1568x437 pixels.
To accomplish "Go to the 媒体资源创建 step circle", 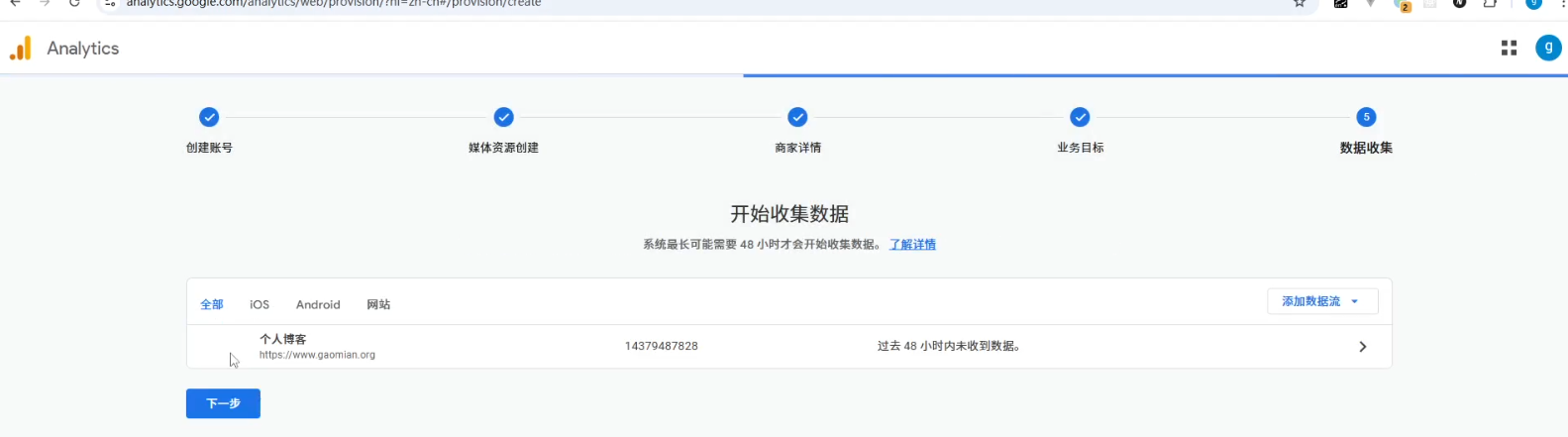I will tap(503, 117).
